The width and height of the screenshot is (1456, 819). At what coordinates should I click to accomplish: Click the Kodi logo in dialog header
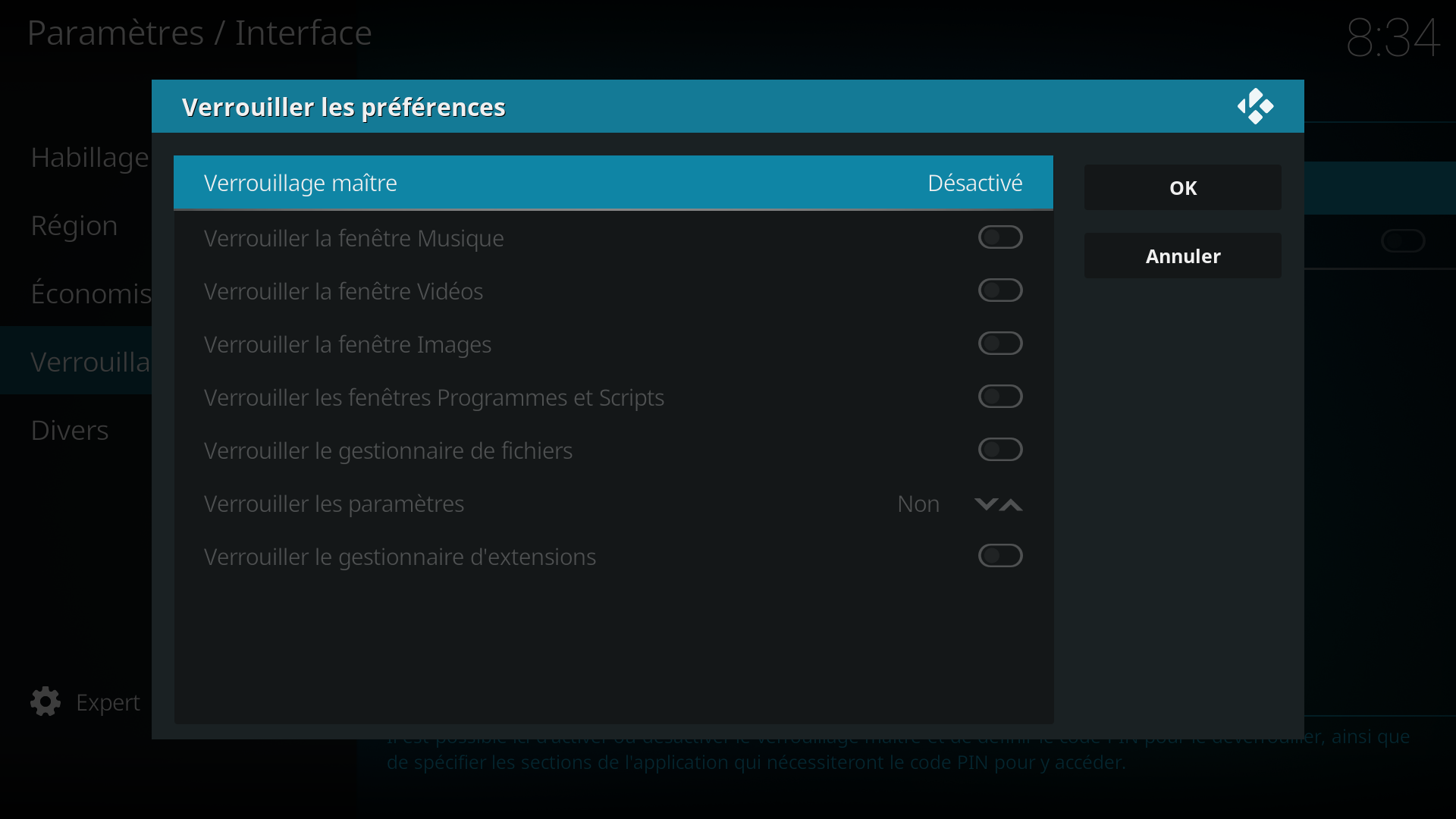tap(1255, 106)
